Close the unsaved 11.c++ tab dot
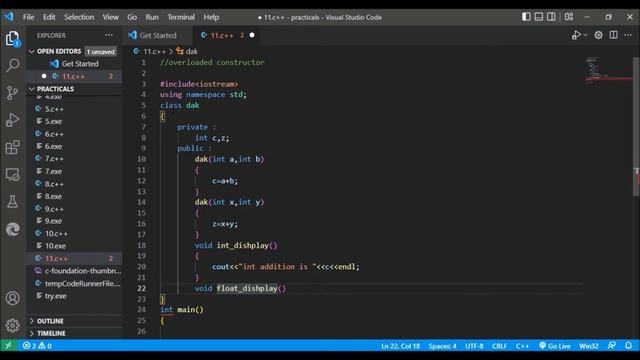 pos(252,36)
